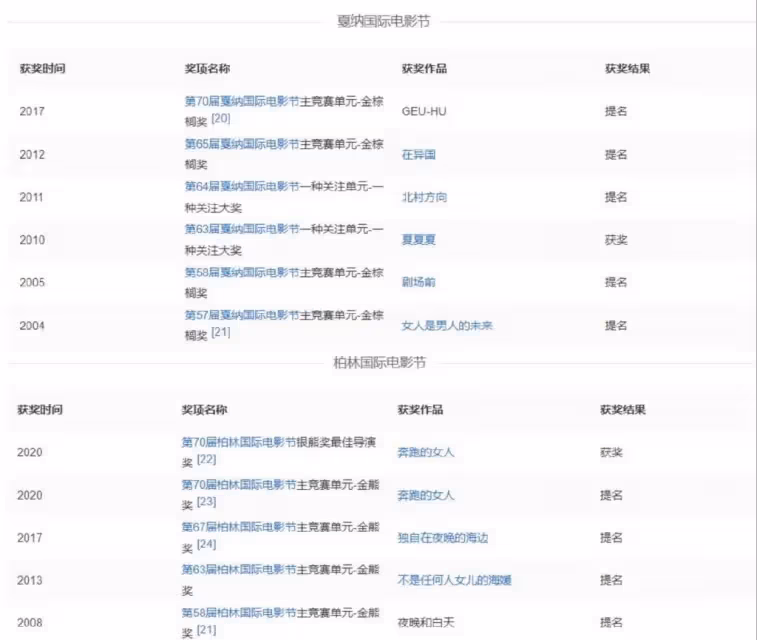757x640 pixels.
Task: Open the 第63届柏林国际电影节 link
Action: 238,570
